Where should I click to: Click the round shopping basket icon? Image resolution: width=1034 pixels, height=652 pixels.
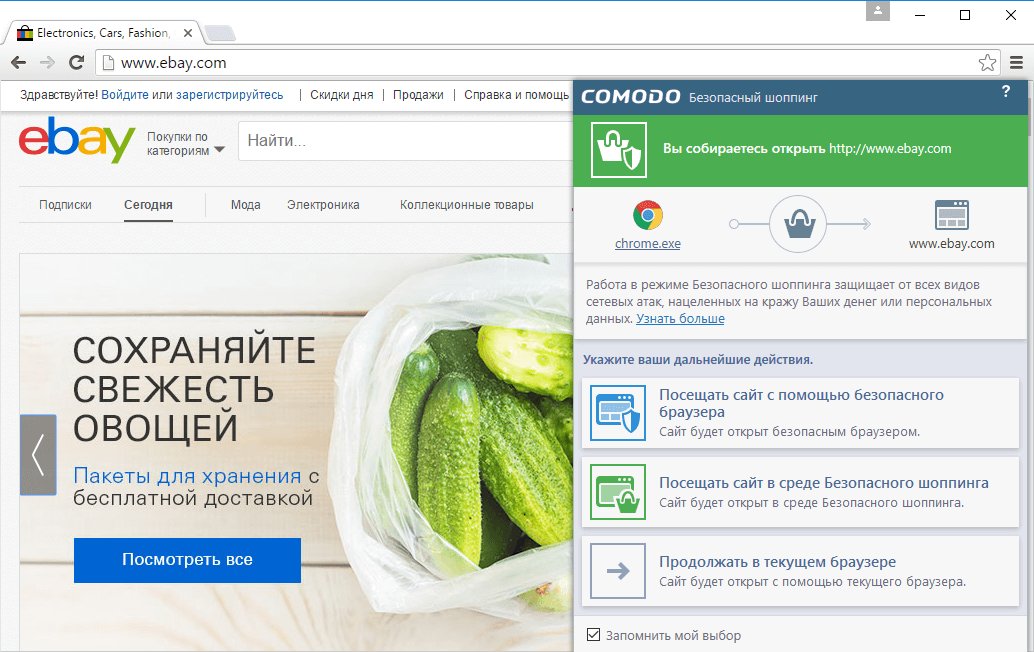click(x=799, y=224)
